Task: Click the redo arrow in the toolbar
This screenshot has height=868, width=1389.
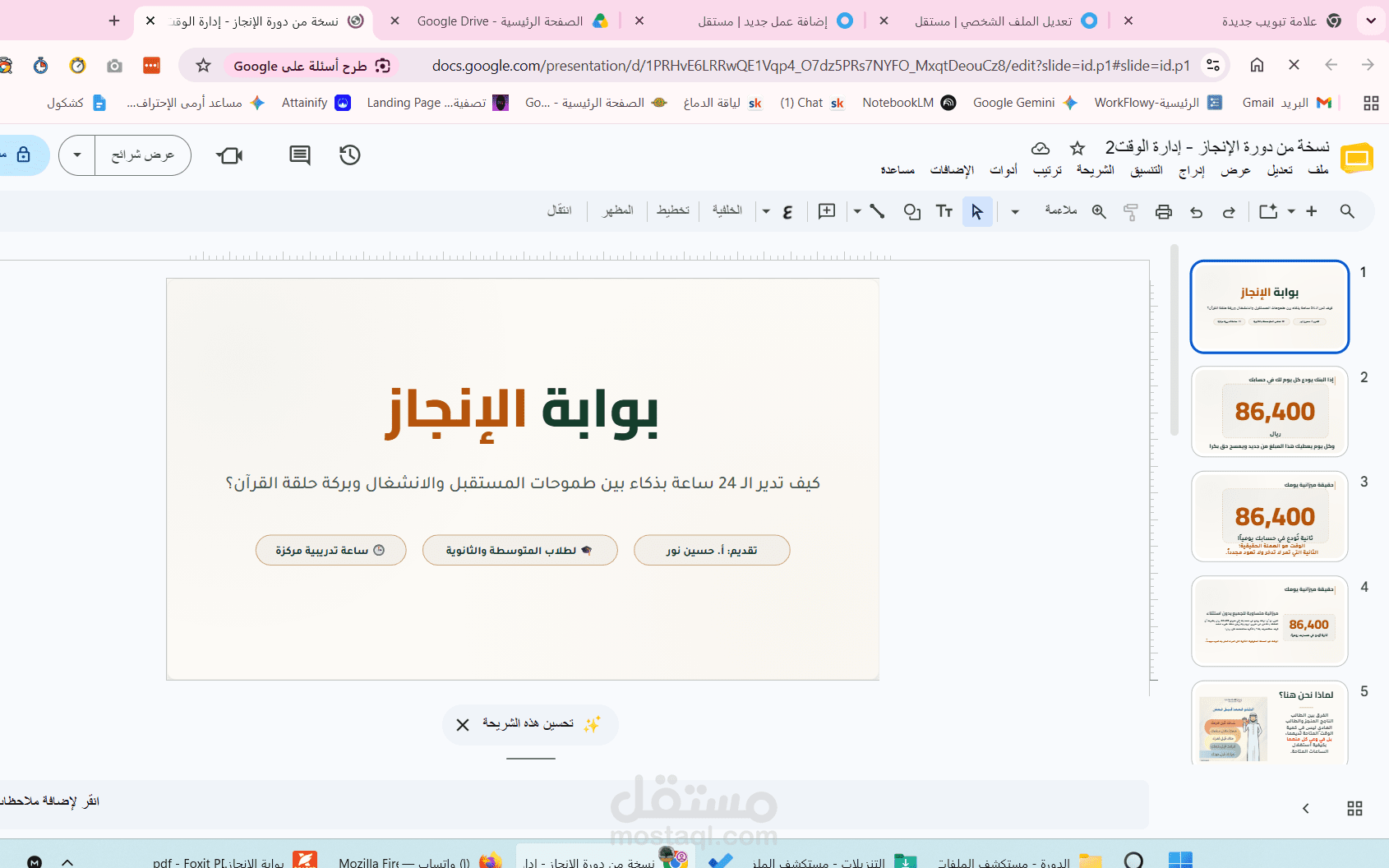Action: coord(1229,212)
